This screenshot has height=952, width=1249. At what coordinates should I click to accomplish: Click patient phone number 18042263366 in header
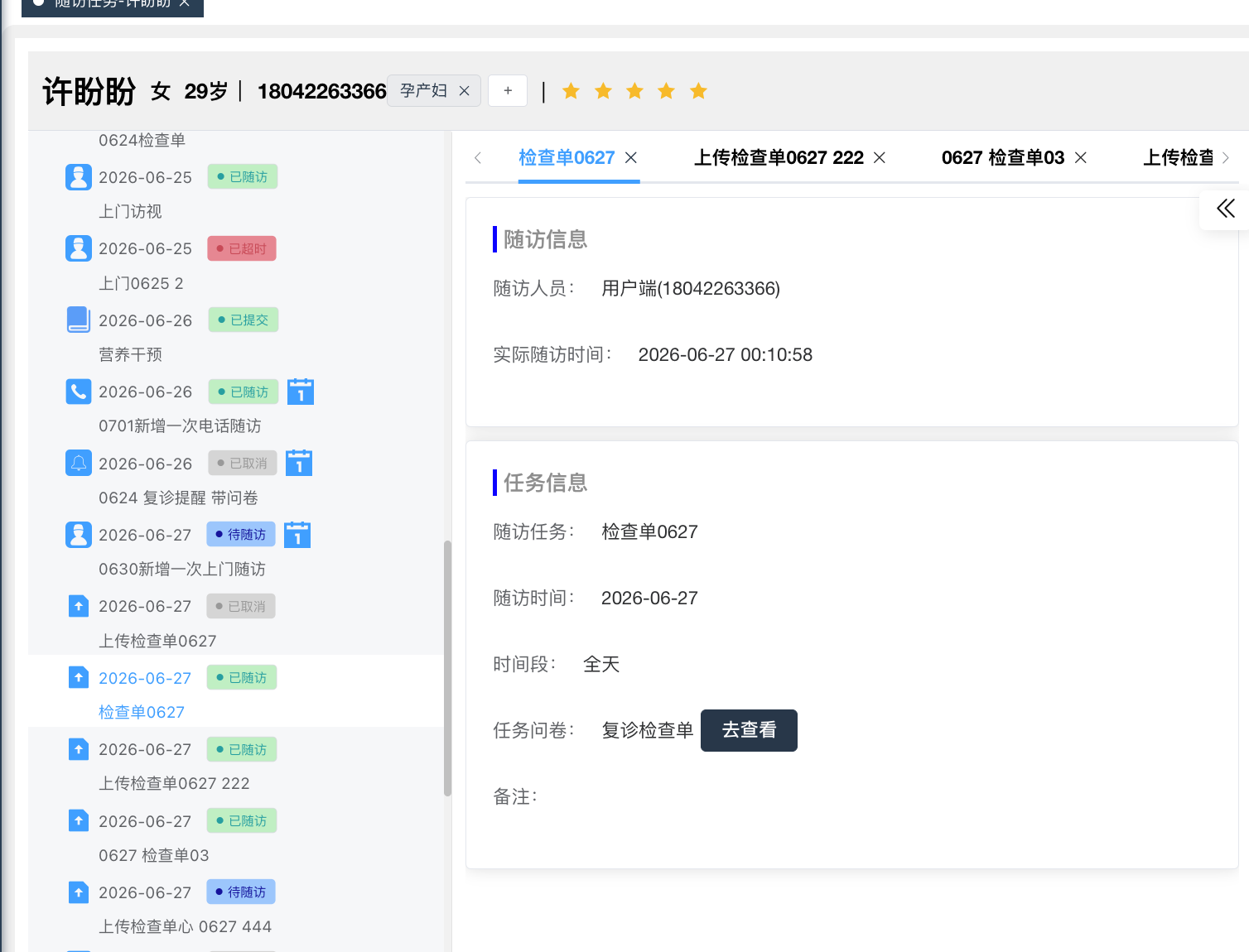pyautogui.click(x=322, y=91)
